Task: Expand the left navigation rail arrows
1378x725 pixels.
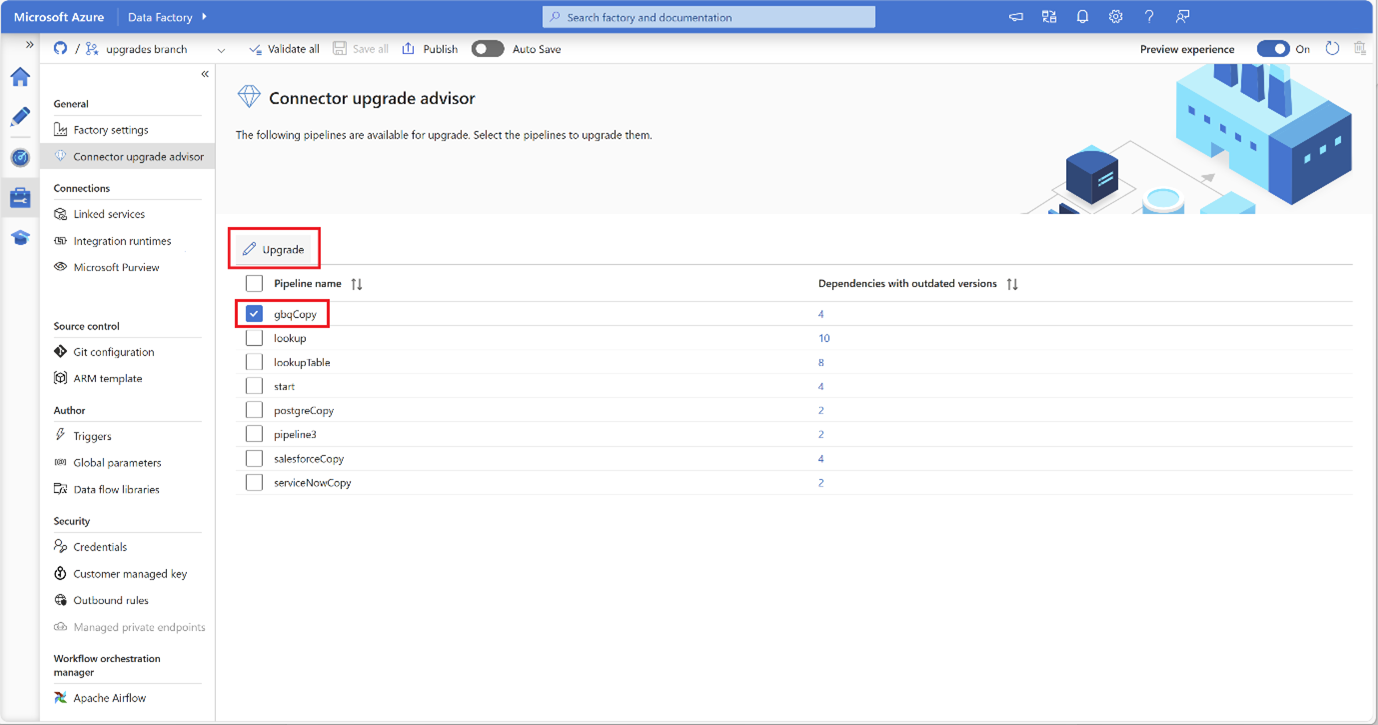Action: 29,45
